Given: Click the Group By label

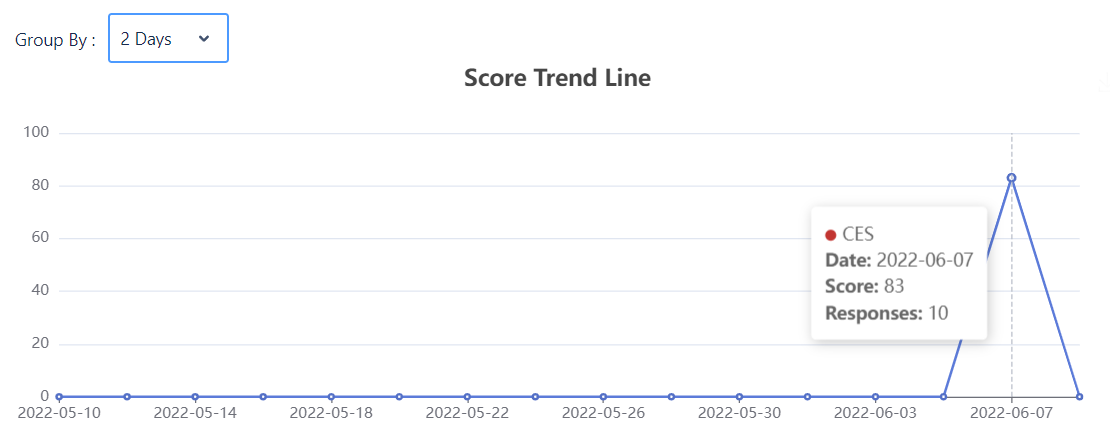Looking at the screenshot, I should (x=56, y=40).
